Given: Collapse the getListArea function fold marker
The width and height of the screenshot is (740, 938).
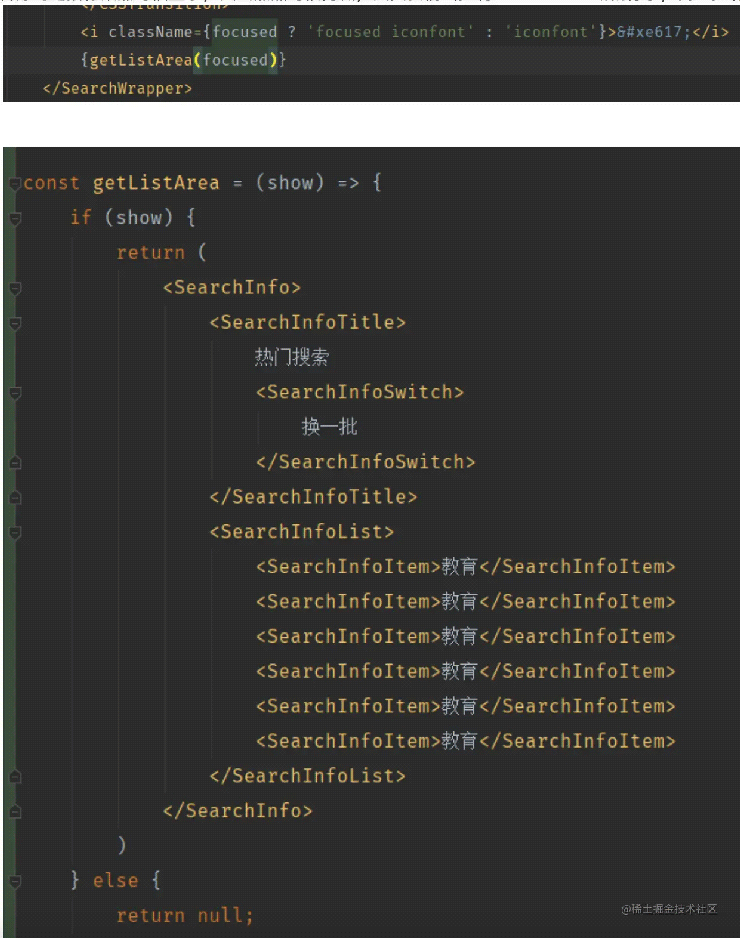Looking at the screenshot, I should [16, 183].
